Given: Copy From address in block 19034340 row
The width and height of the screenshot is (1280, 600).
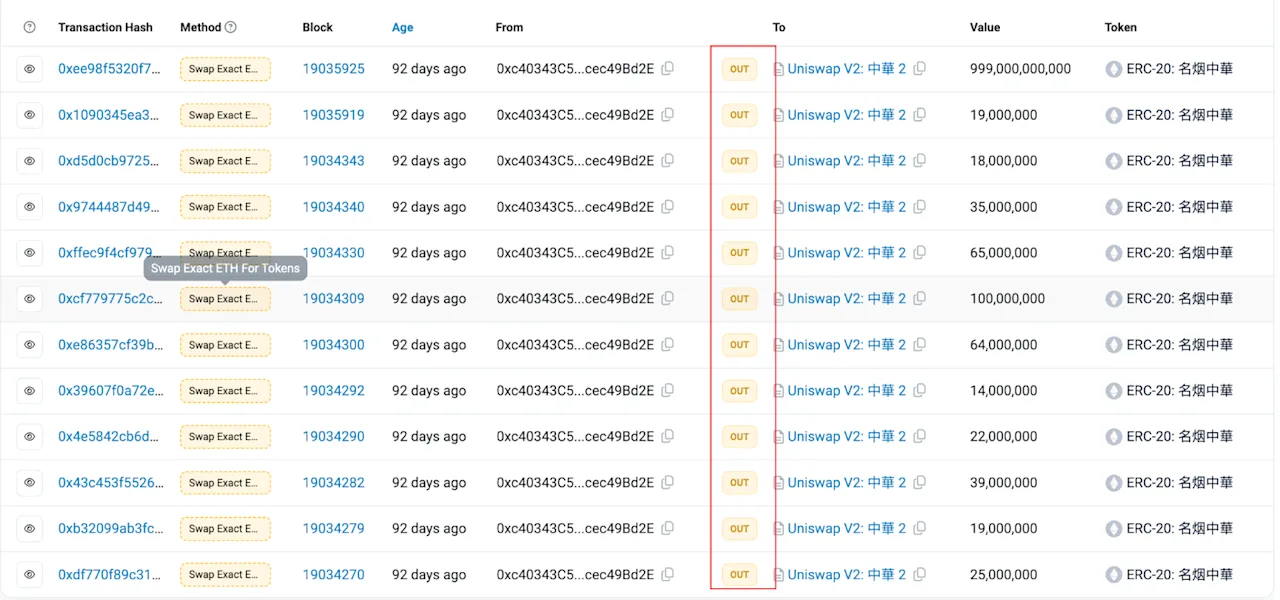Looking at the screenshot, I should pyautogui.click(x=667, y=207).
